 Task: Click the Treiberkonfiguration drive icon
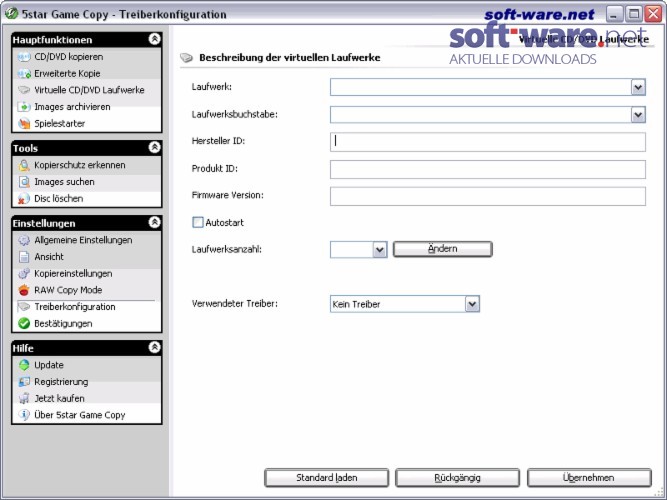pos(24,307)
